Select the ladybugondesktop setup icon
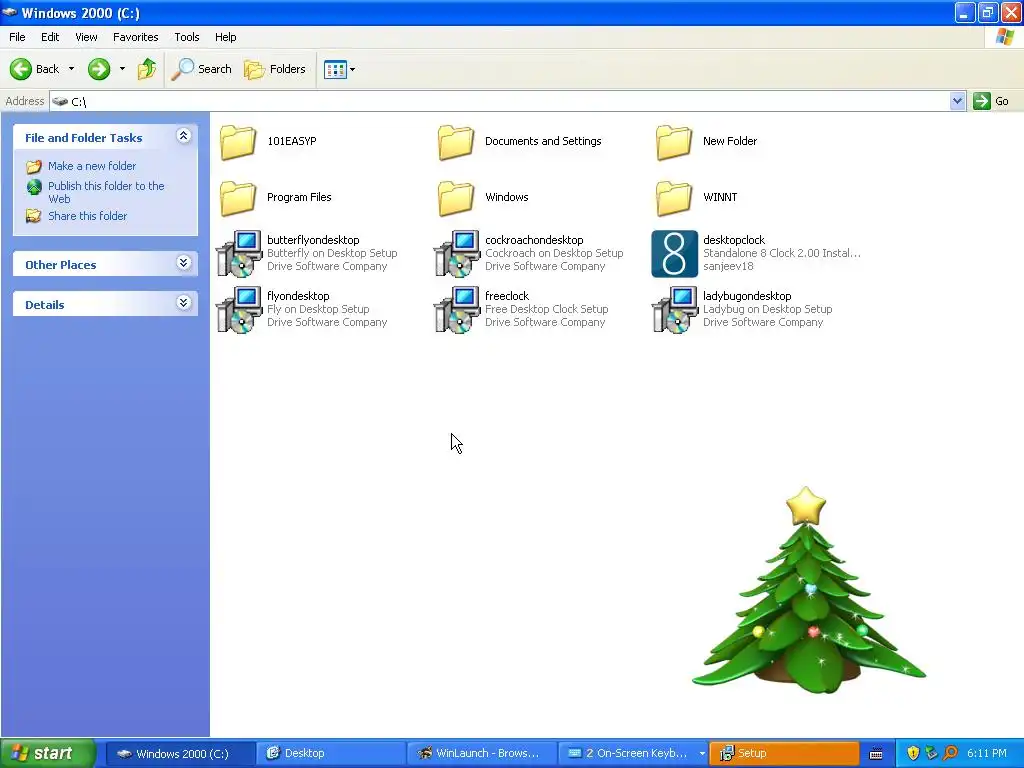Image resolution: width=1024 pixels, height=768 pixels. point(675,310)
